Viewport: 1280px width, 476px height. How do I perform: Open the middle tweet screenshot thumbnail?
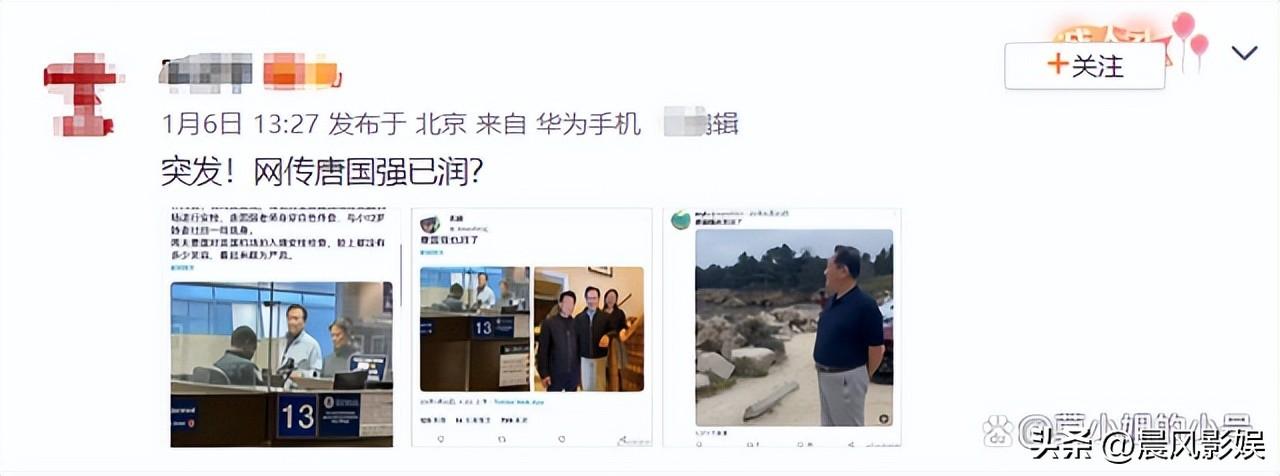[x=531, y=327]
